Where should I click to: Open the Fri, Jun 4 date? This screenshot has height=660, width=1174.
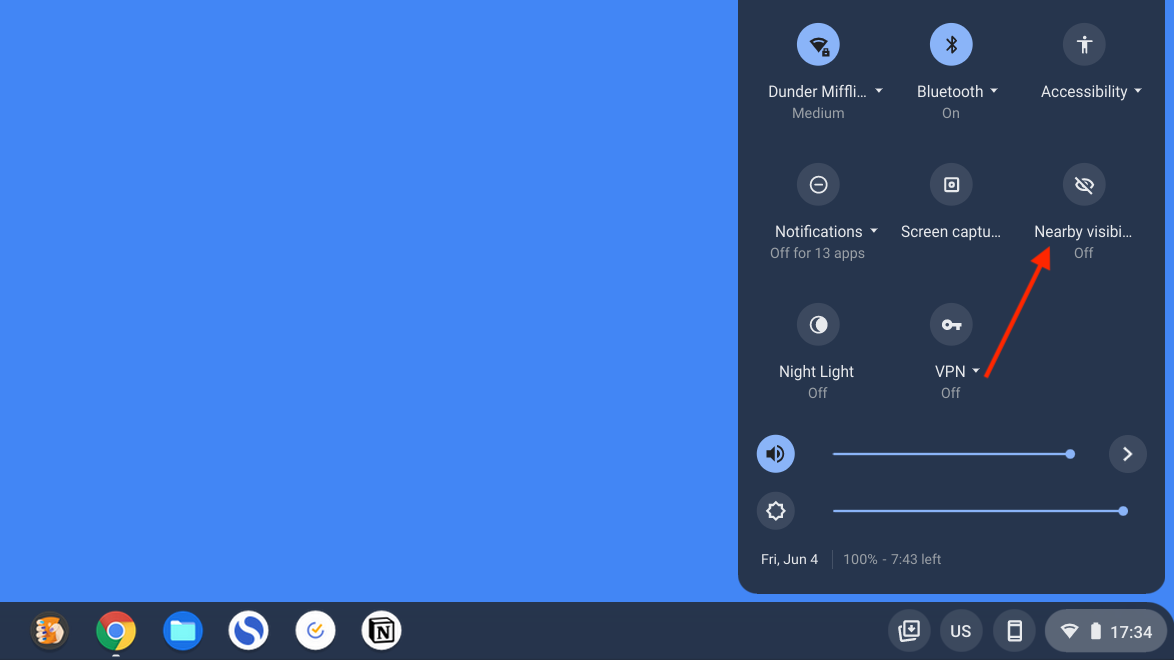[x=789, y=560]
